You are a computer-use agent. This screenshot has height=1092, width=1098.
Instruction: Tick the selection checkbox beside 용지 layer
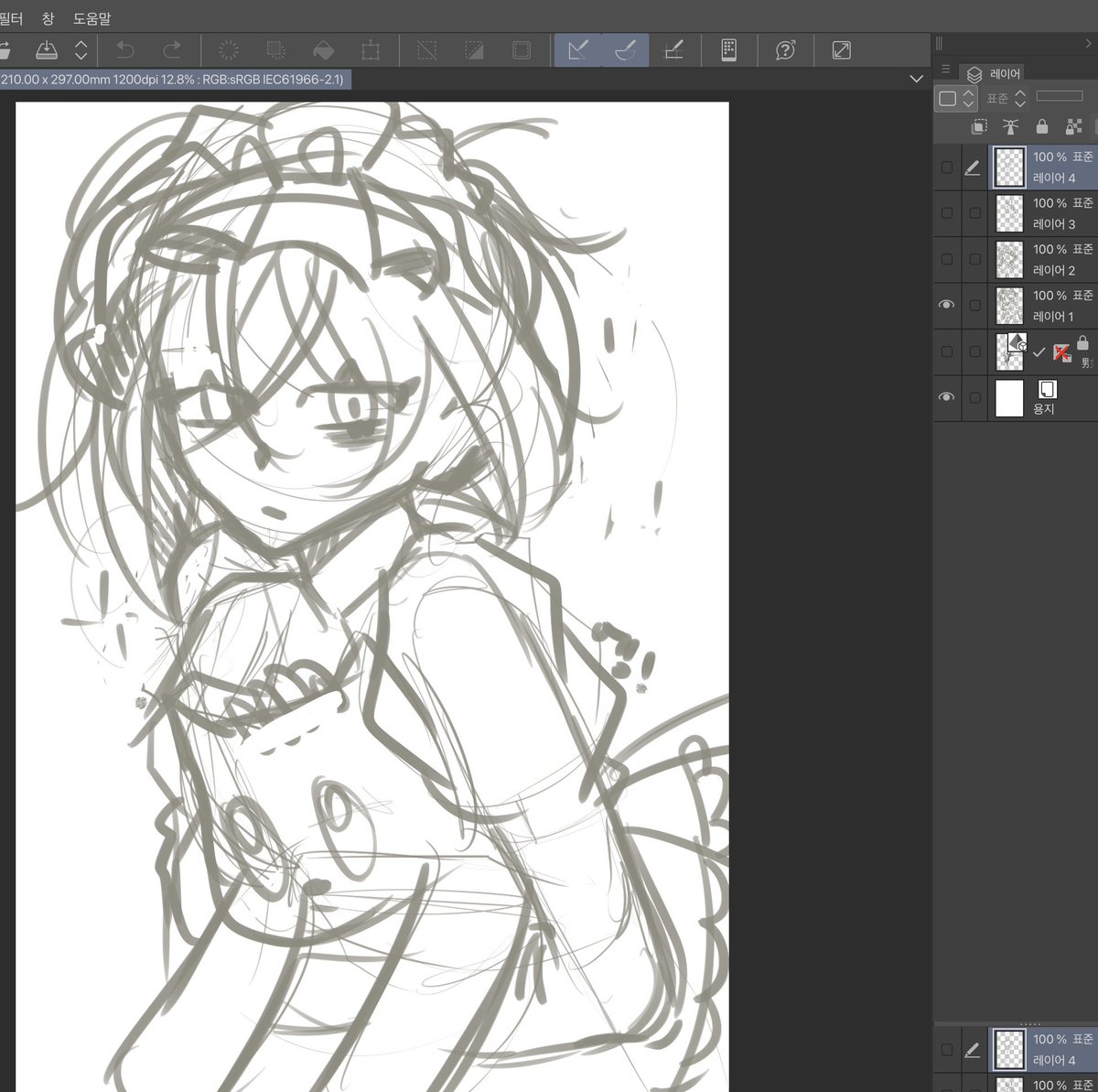[975, 397]
